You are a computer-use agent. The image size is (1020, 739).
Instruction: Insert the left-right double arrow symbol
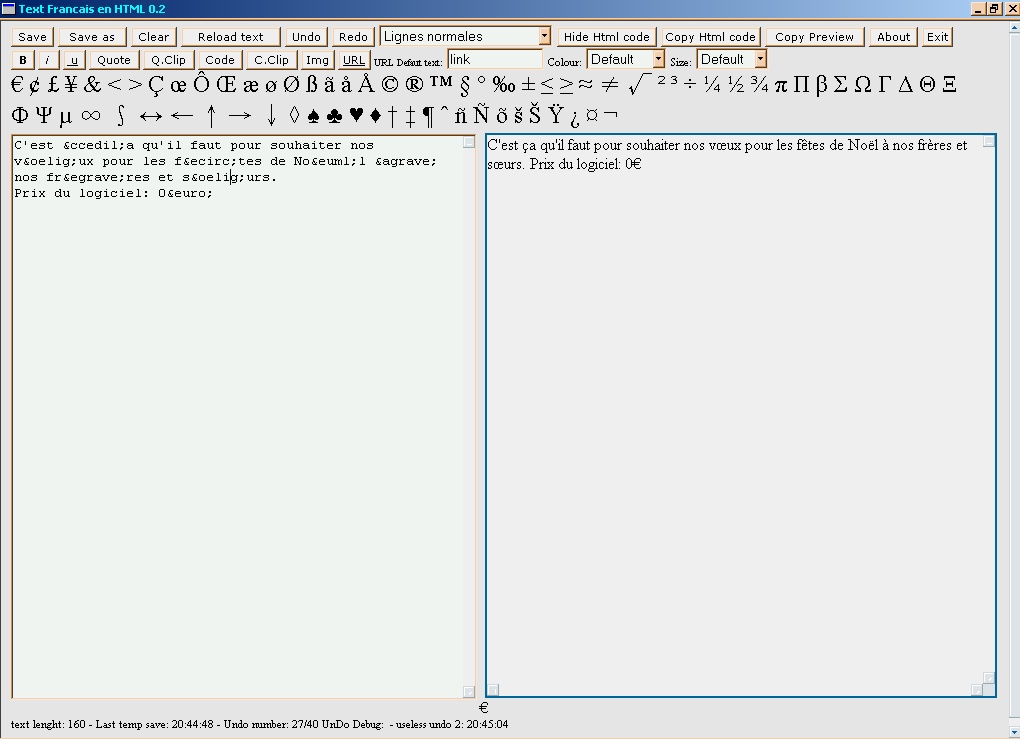(151, 116)
